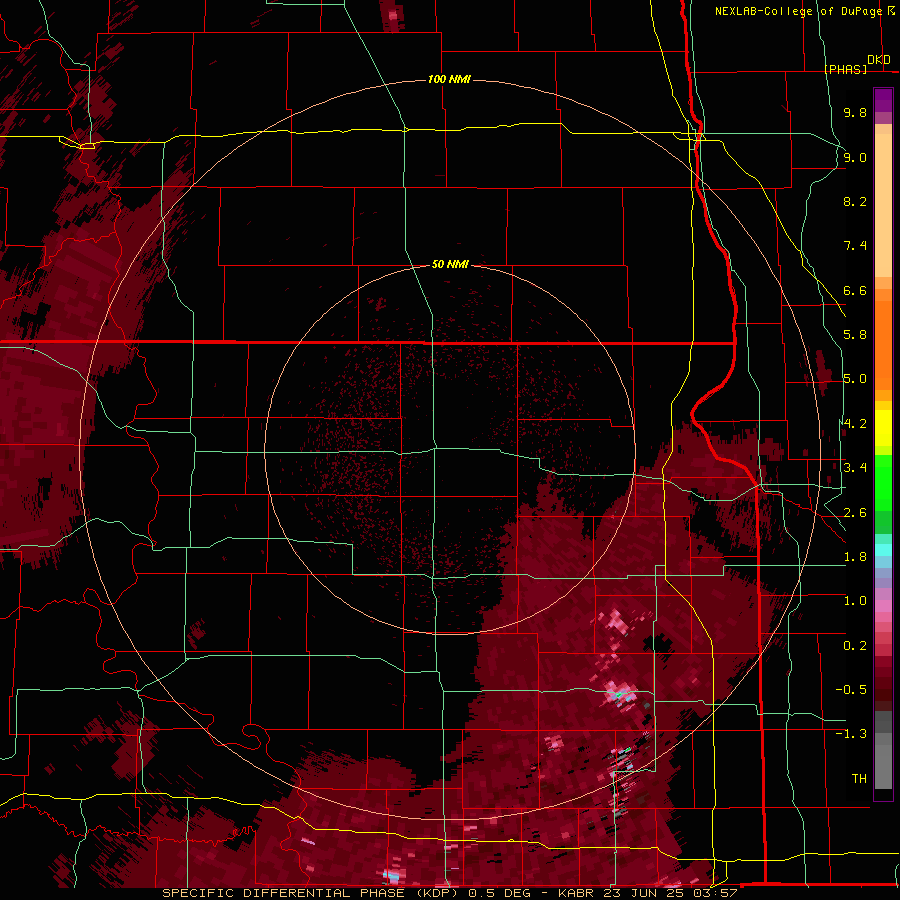Select the 2.6 scale value
The width and height of the screenshot is (900, 900).
[855, 513]
